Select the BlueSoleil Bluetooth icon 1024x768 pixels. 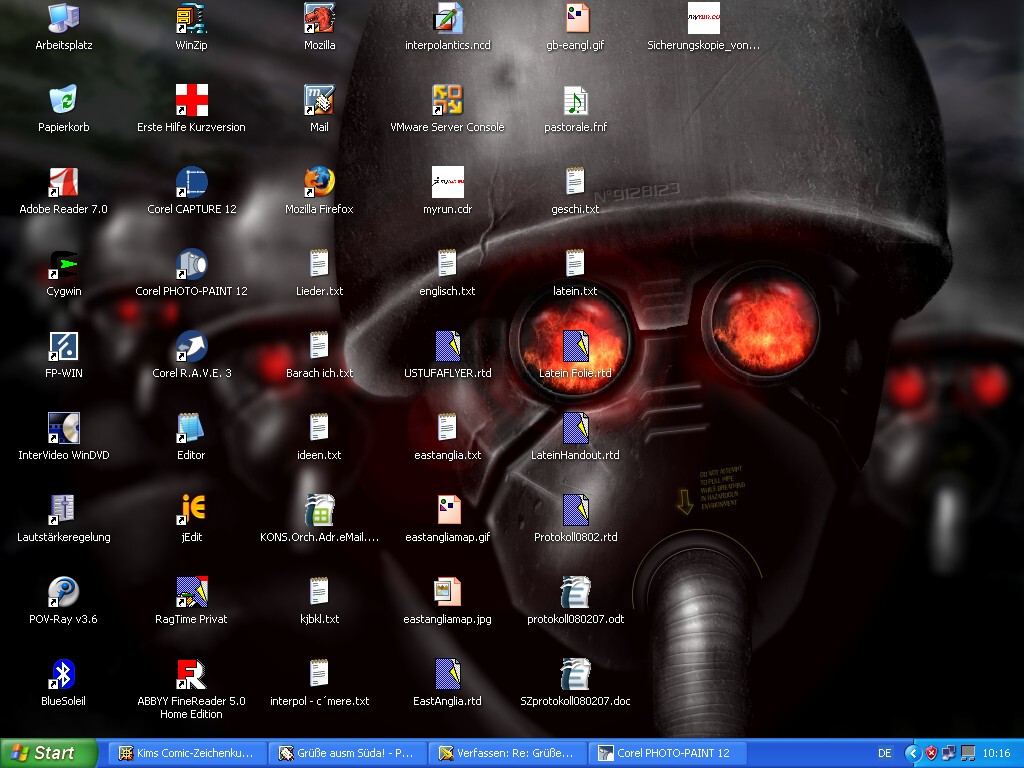click(64, 675)
